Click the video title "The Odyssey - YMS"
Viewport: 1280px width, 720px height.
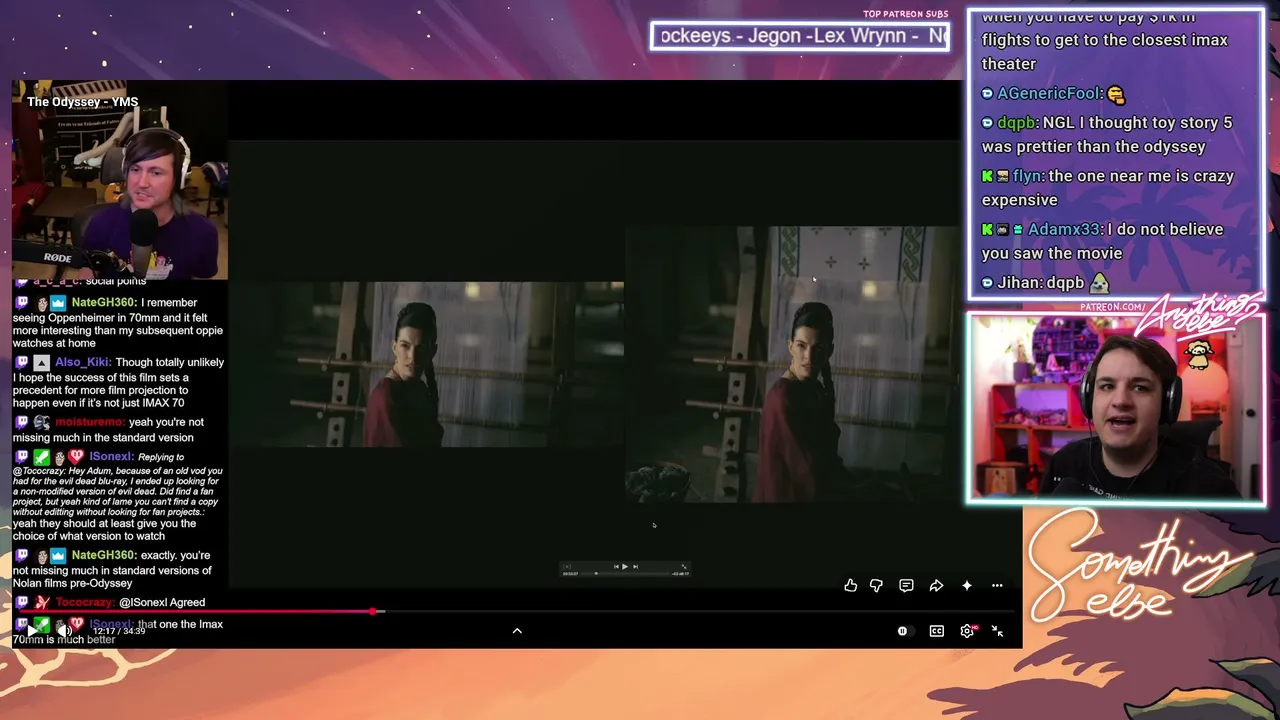83,102
